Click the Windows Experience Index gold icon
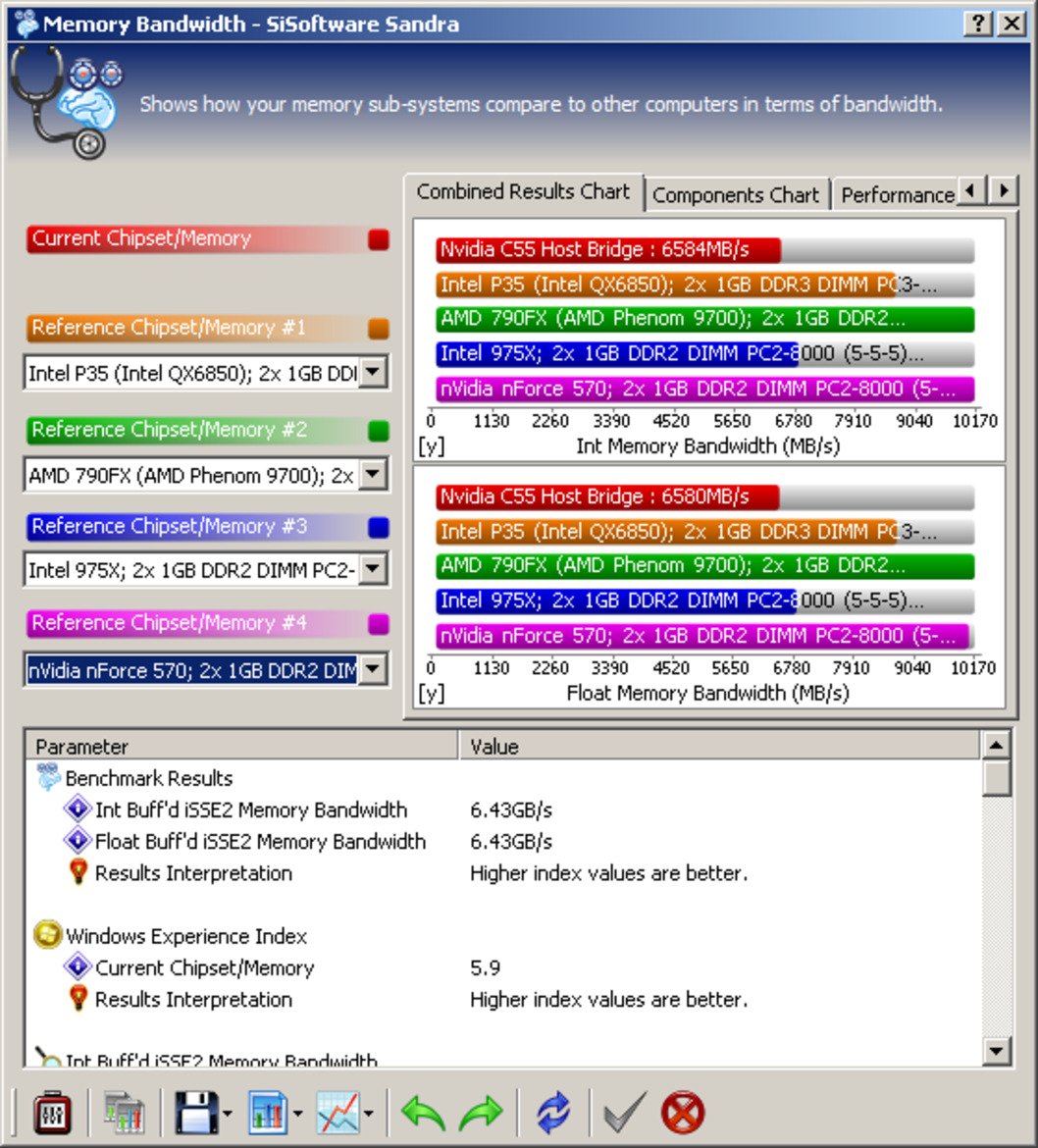 48,935
